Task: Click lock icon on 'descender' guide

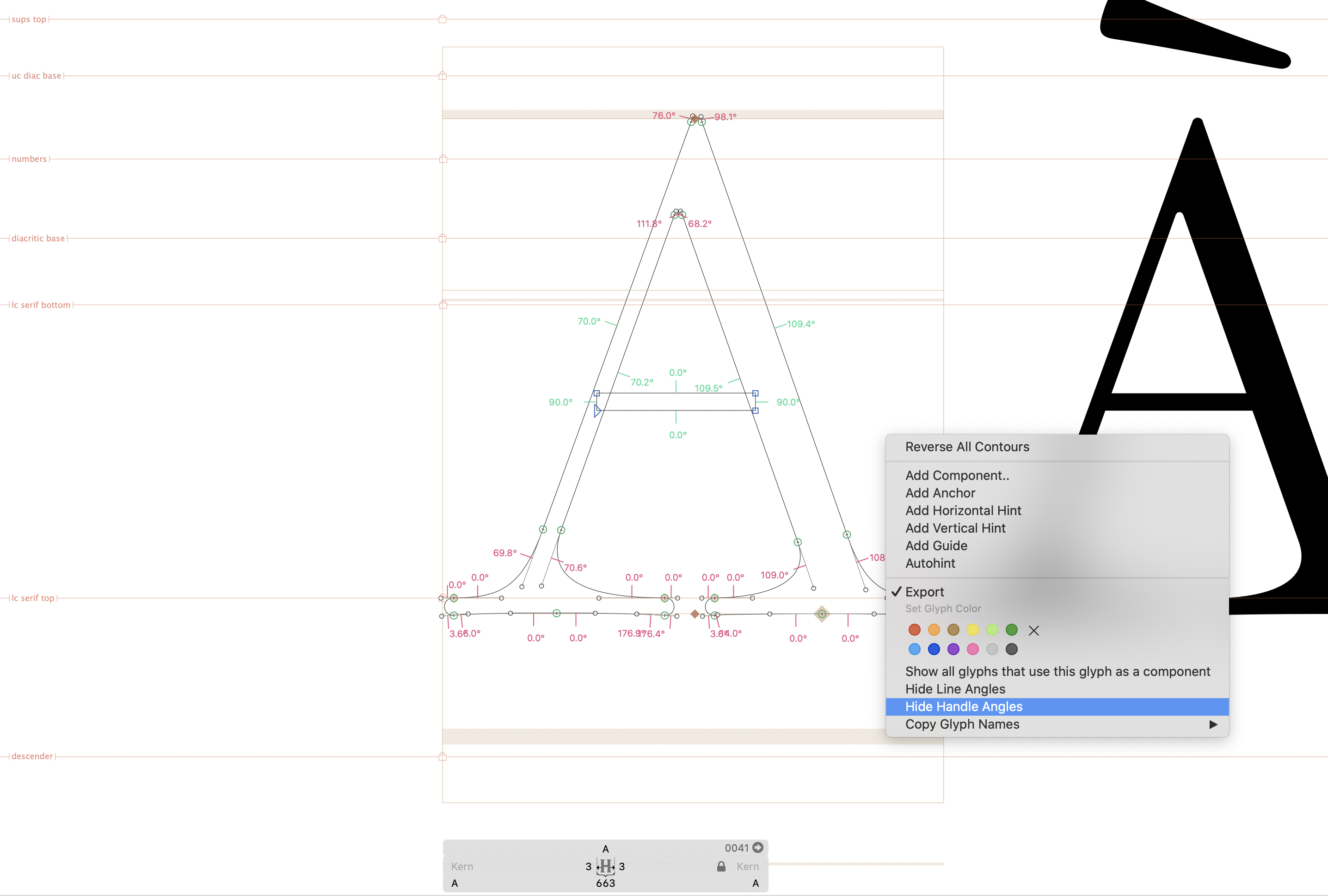Action: coord(443,756)
